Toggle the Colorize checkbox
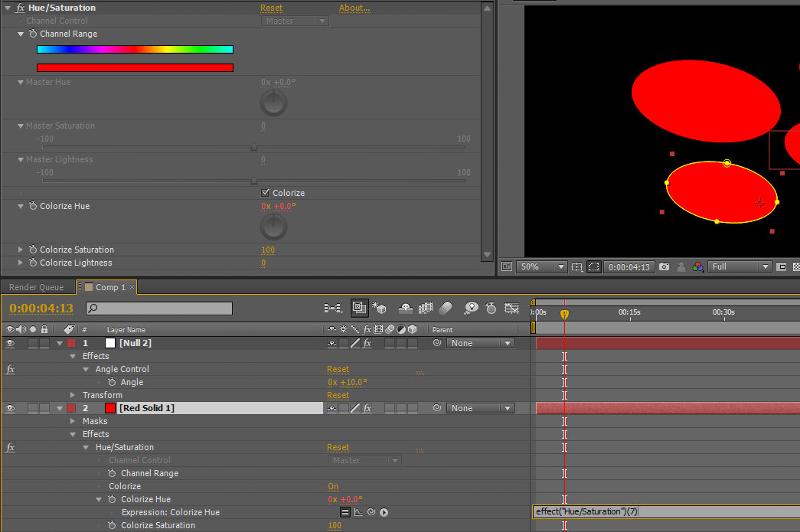Image resolution: width=800 pixels, height=532 pixels. pos(265,192)
